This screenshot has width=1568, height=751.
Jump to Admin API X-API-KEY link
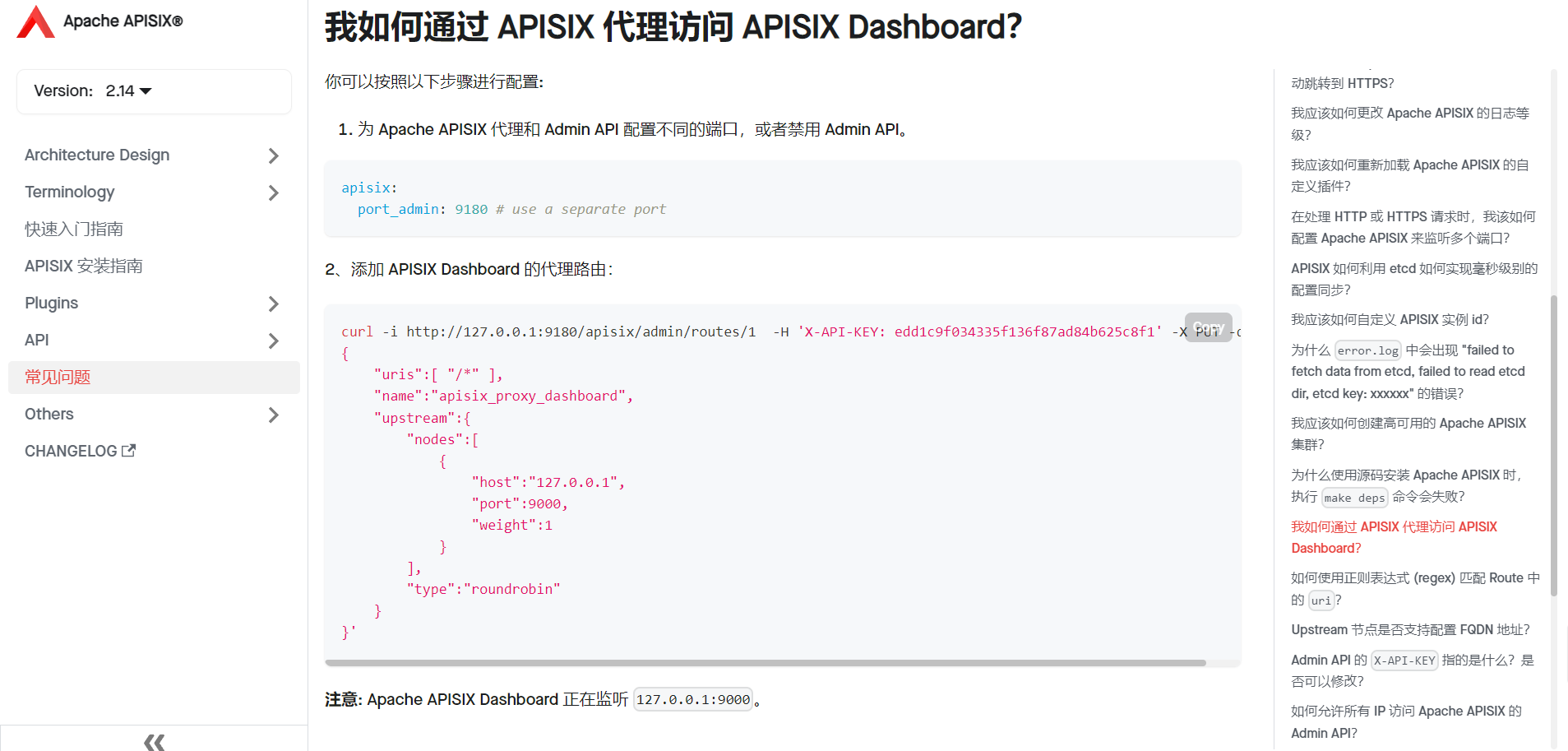click(x=1412, y=670)
